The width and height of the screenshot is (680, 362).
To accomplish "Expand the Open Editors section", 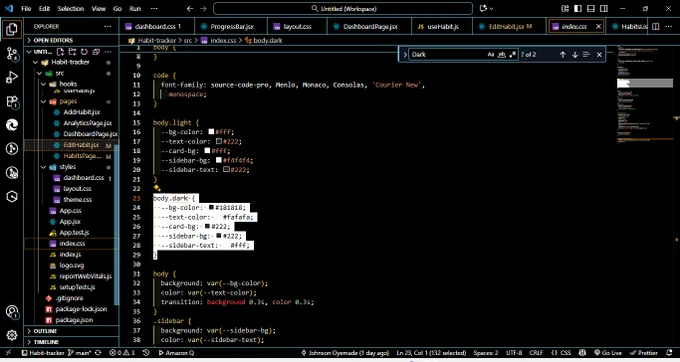I will click(x=71, y=40).
